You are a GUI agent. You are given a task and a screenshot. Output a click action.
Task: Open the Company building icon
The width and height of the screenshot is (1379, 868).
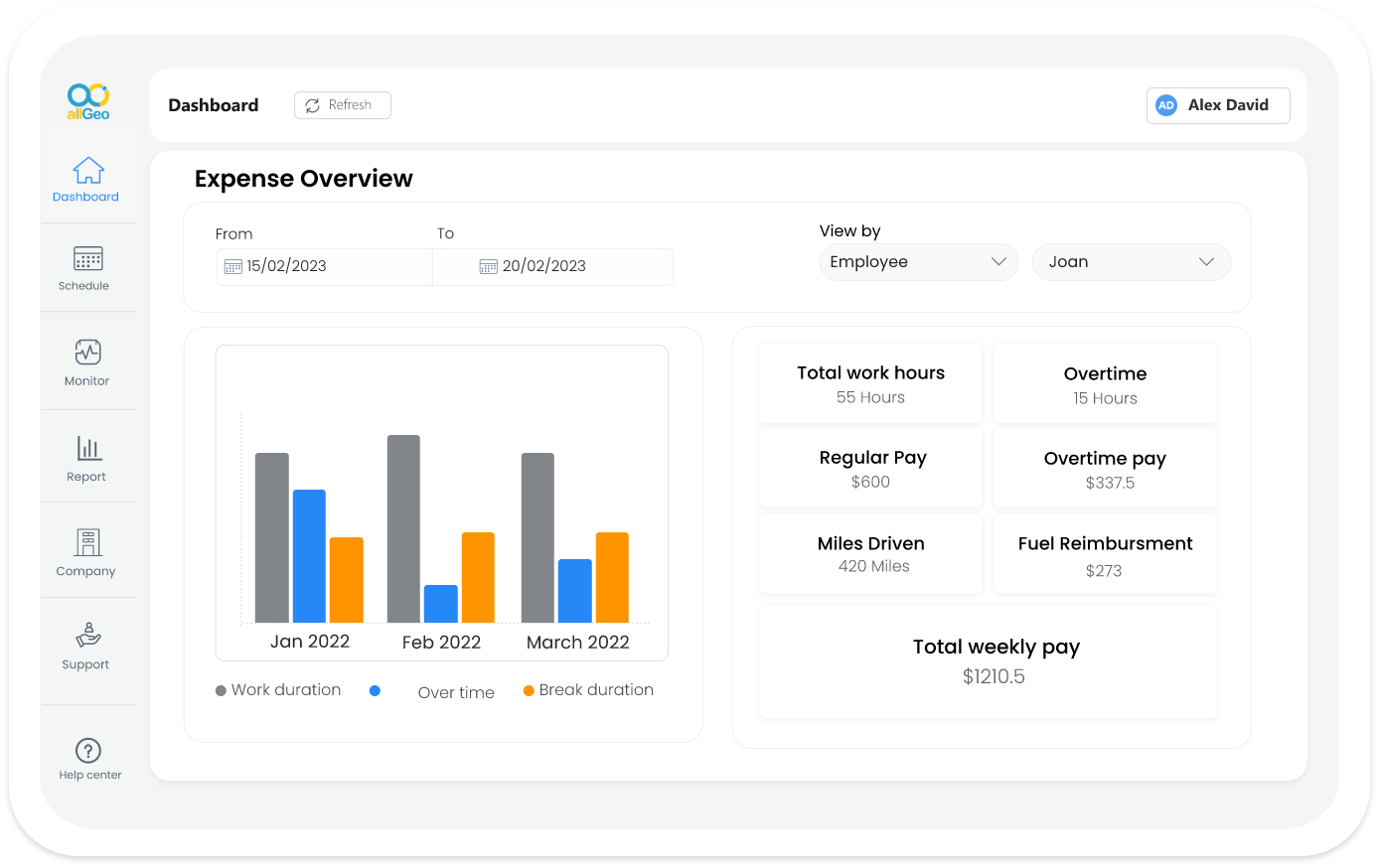(88, 542)
